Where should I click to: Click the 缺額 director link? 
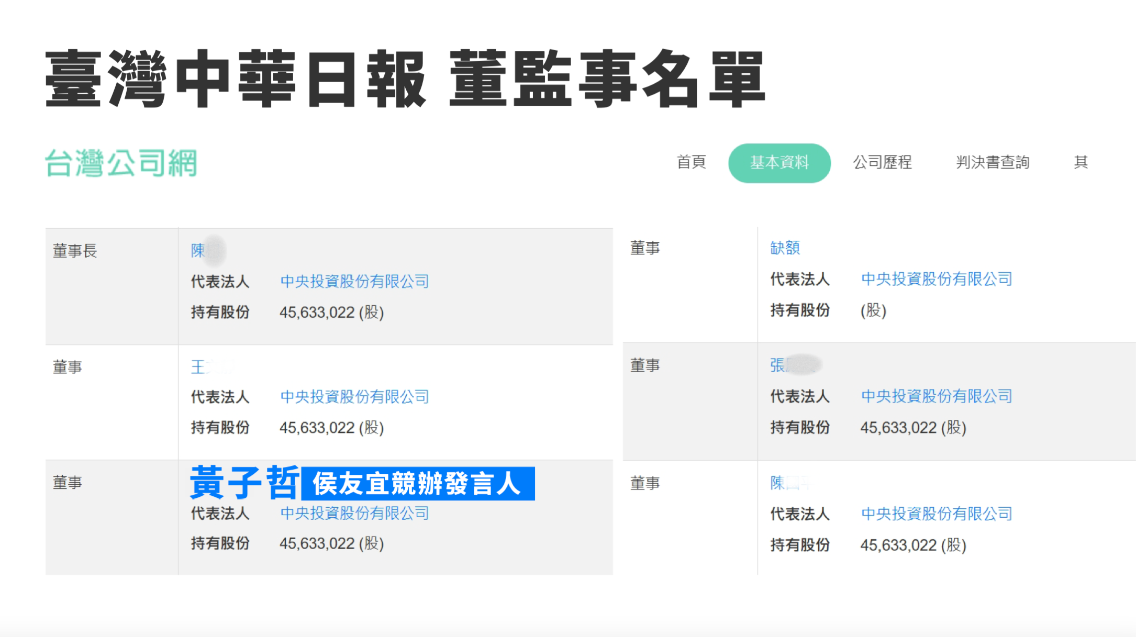pyautogui.click(x=785, y=248)
